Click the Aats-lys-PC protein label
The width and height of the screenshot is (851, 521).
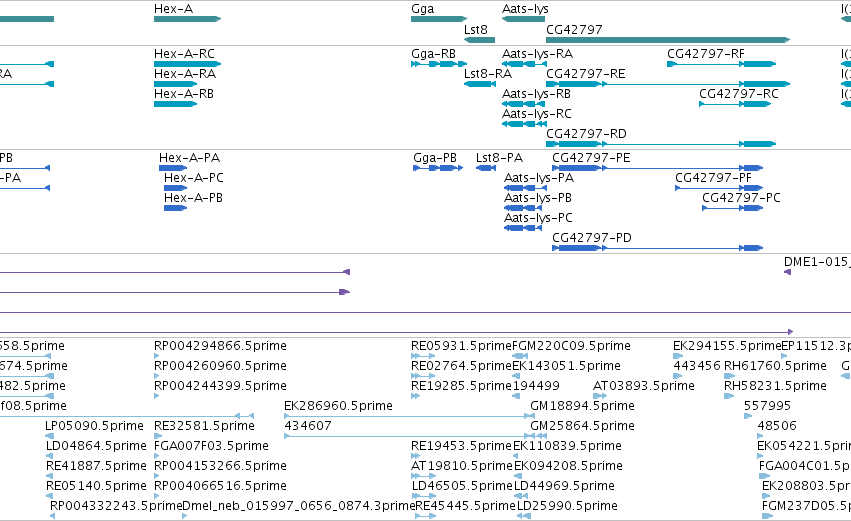[x=538, y=218]
